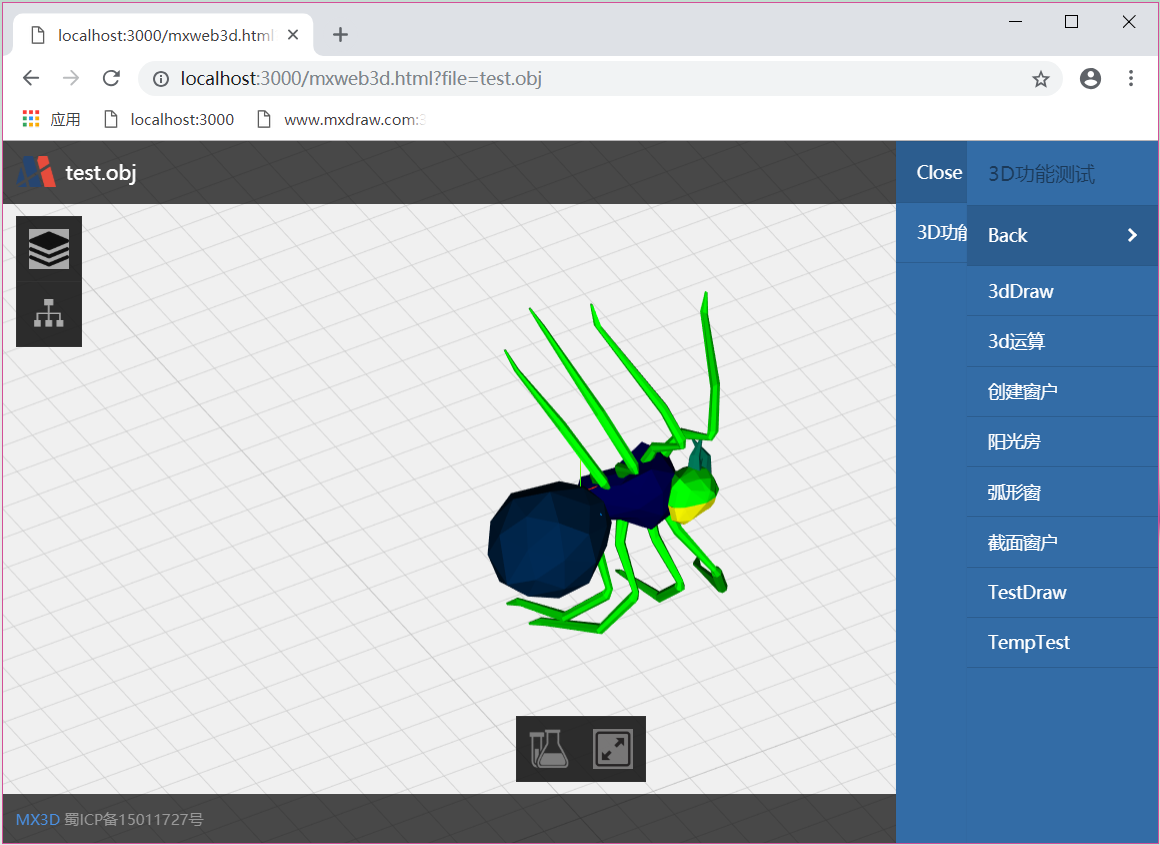Select the 创建窗户 menu item
Viewport: 1160px width, 845px height.
pyautogui.click(x=1062, y=391)
